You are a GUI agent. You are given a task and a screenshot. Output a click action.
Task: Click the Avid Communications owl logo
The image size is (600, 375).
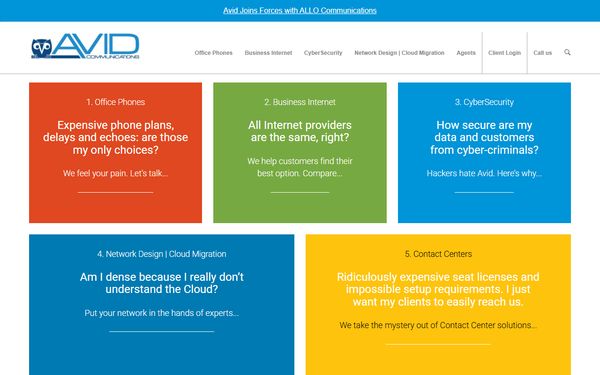point(85,46)
